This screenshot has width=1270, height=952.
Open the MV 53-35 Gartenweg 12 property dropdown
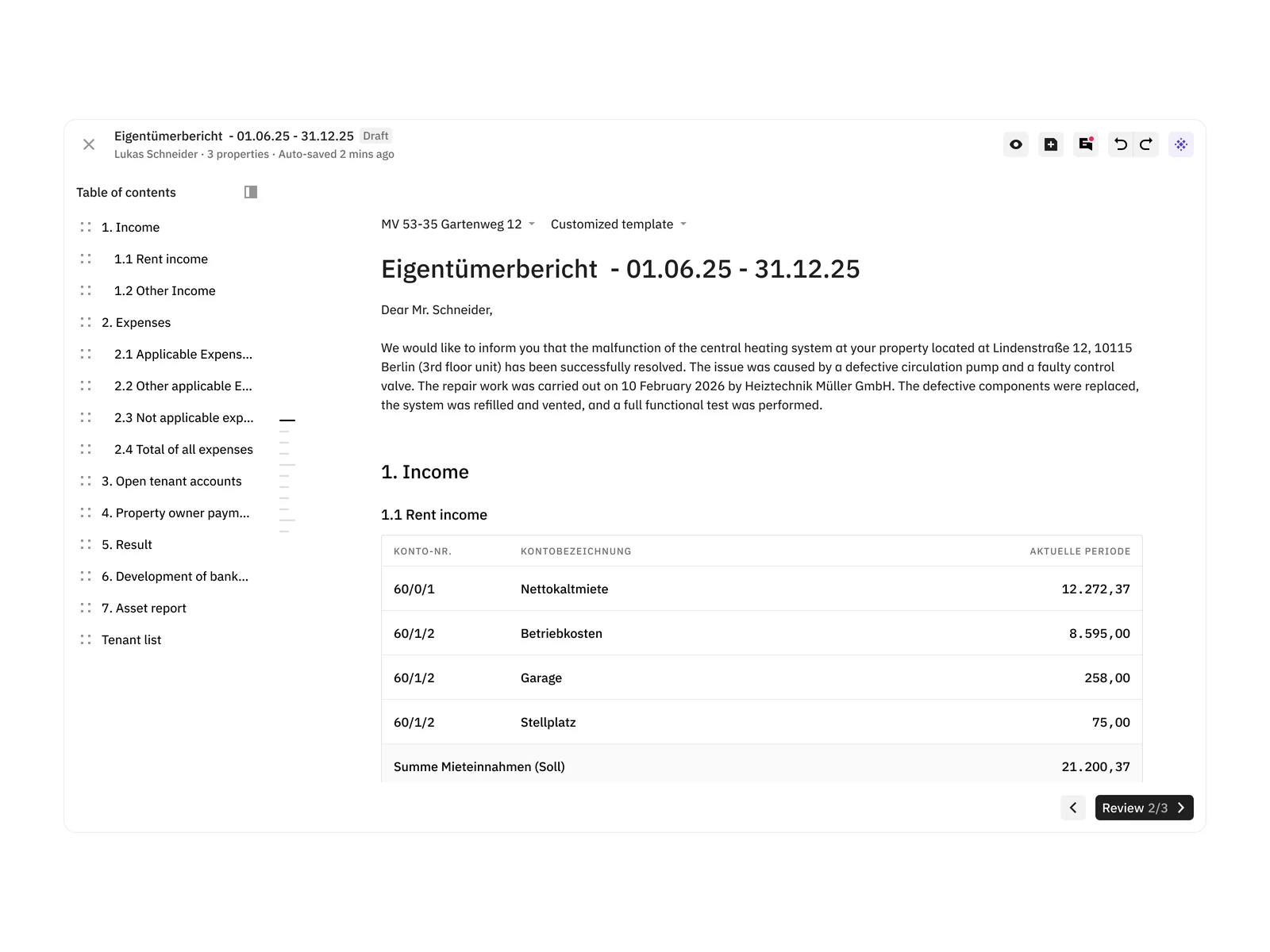(458, 225)
